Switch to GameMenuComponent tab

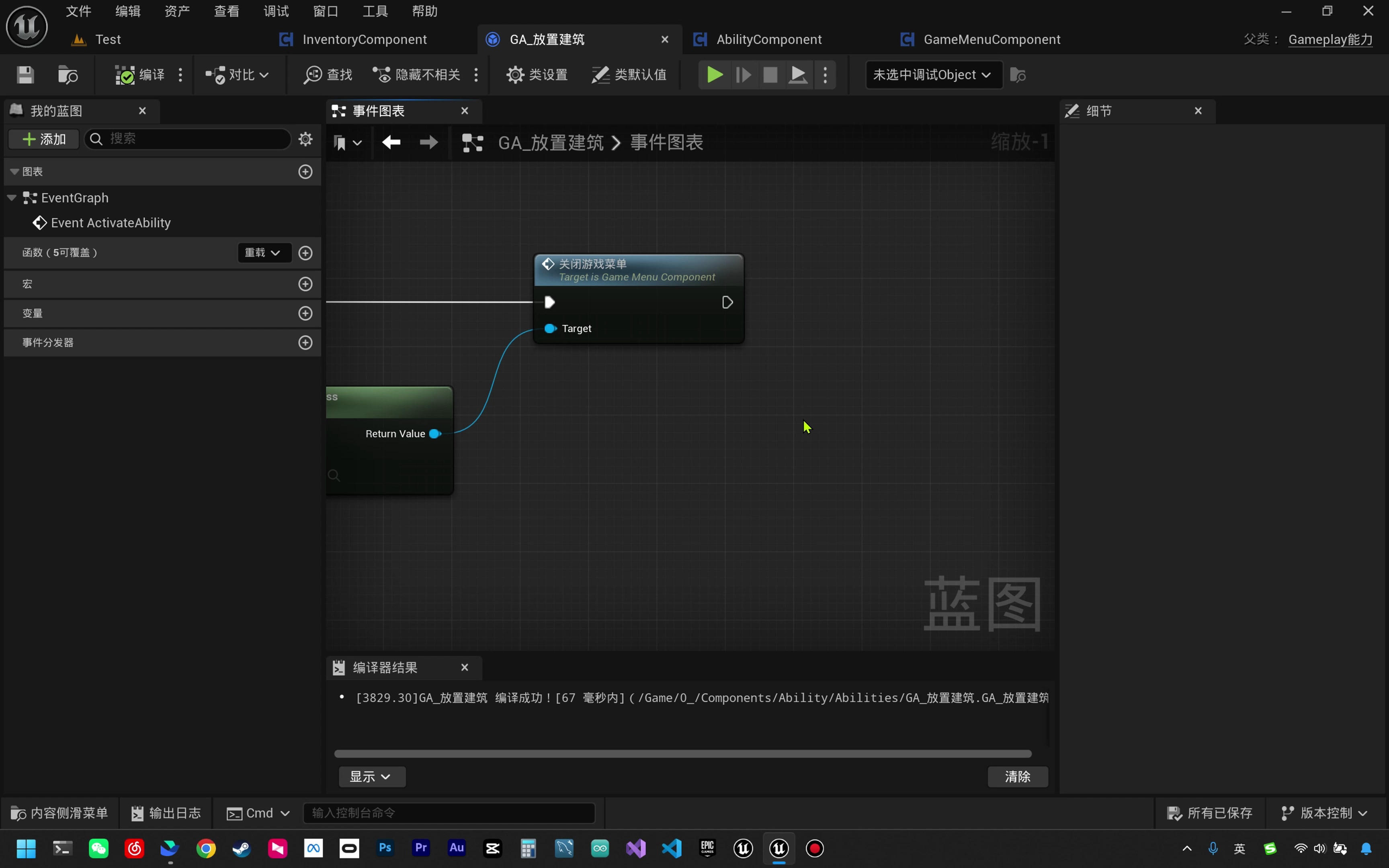pos(992,39)
